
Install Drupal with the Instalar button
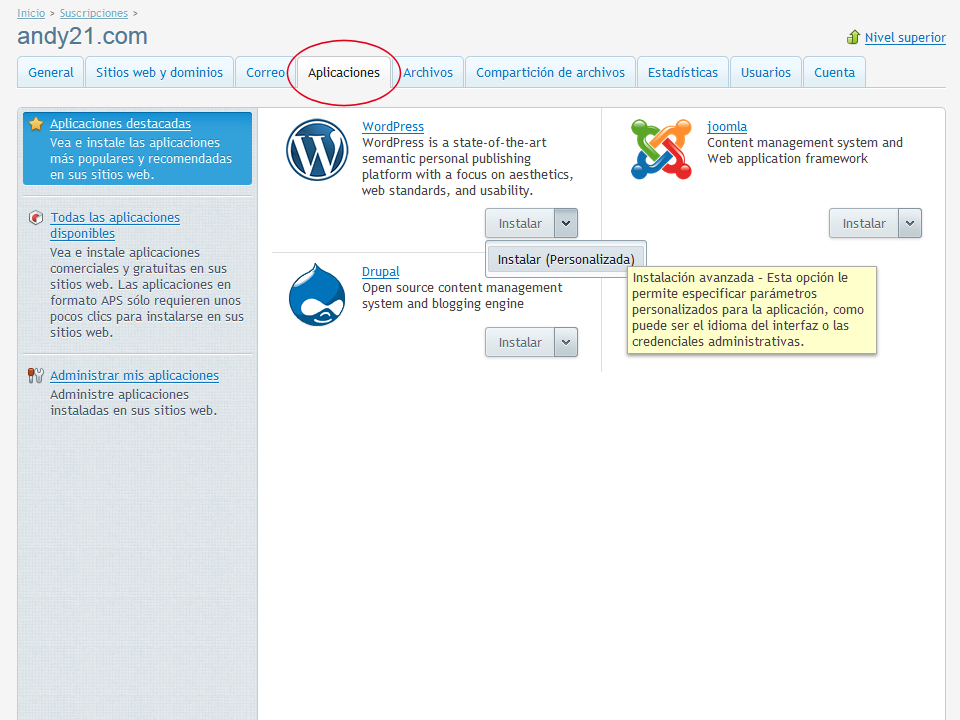click(520, 342)
